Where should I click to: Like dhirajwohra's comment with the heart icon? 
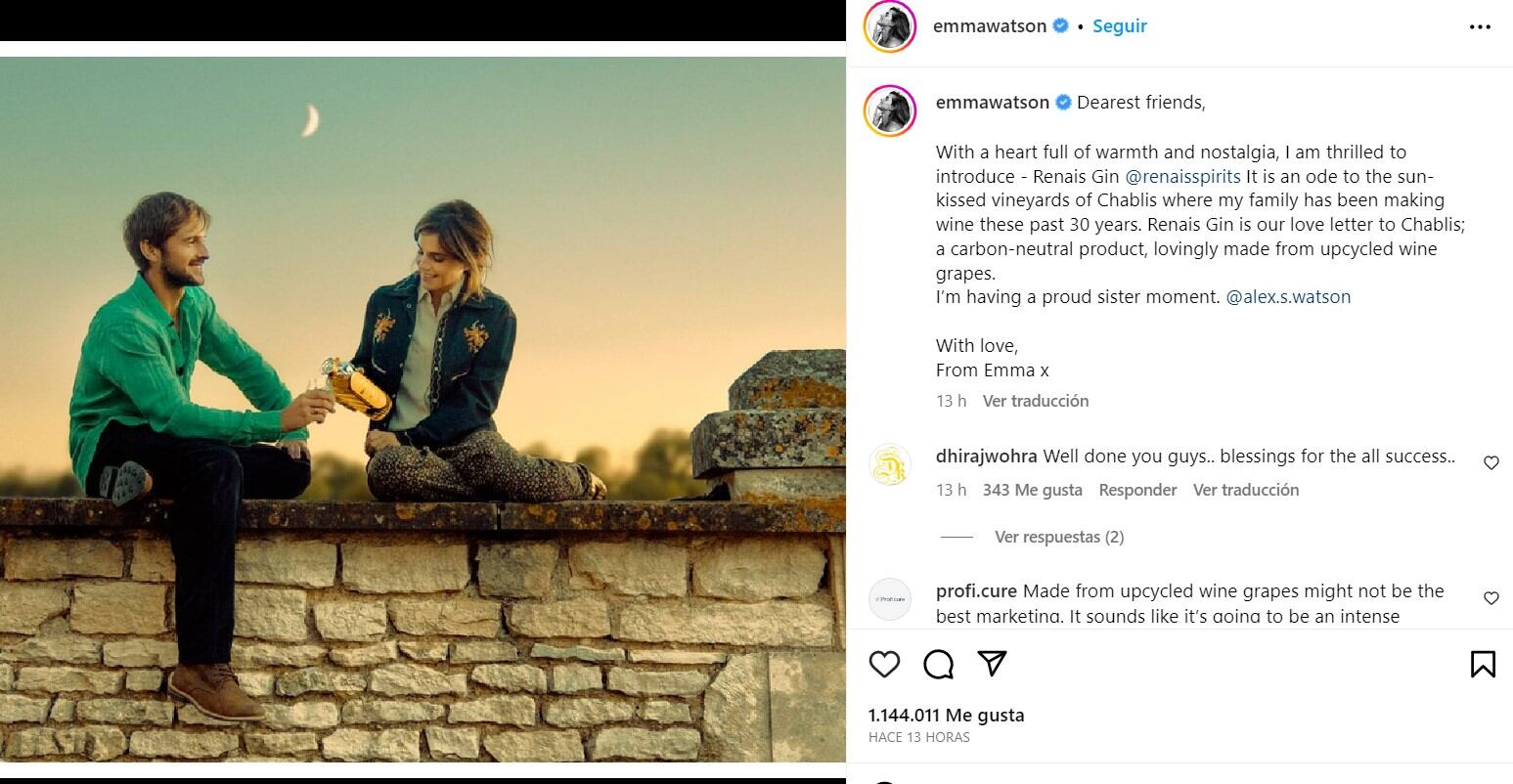(1491, 462)
